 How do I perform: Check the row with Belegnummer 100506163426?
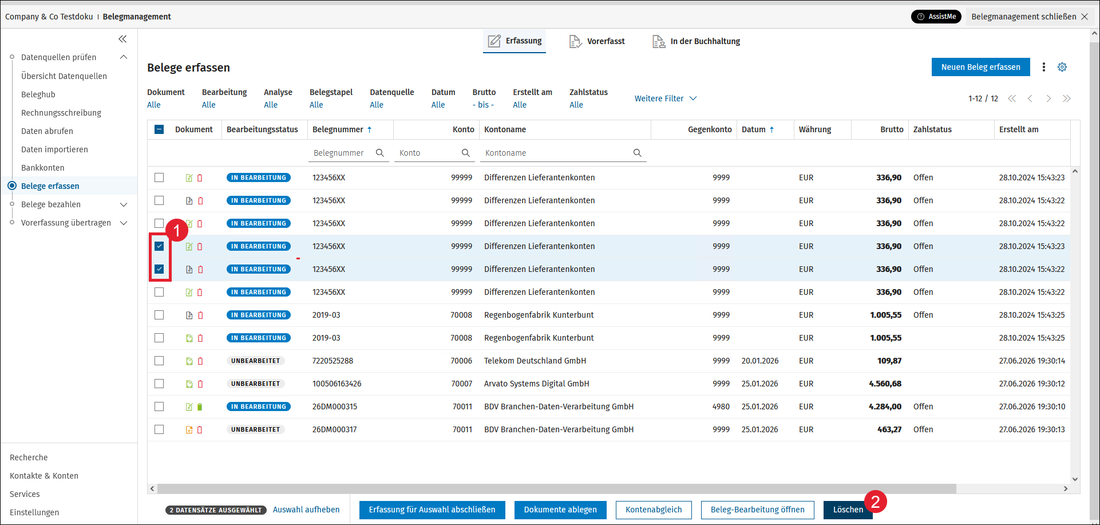[159, 384]
